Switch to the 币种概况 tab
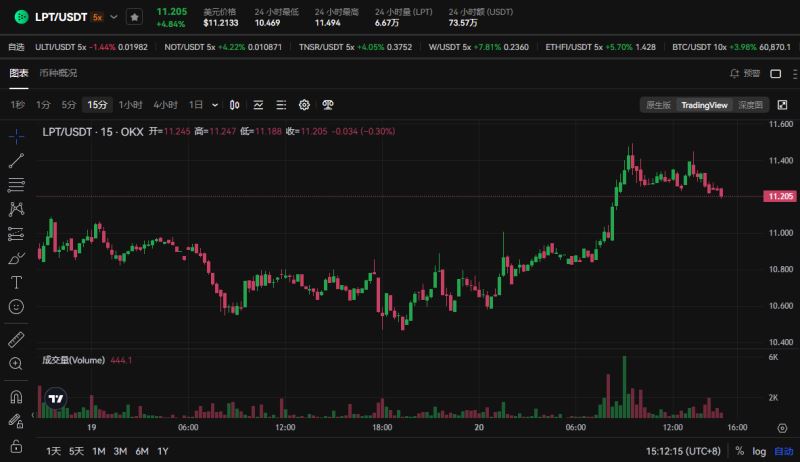Image resolution: width=800 pixels, height=462 pixels. [x=58, y=73]
